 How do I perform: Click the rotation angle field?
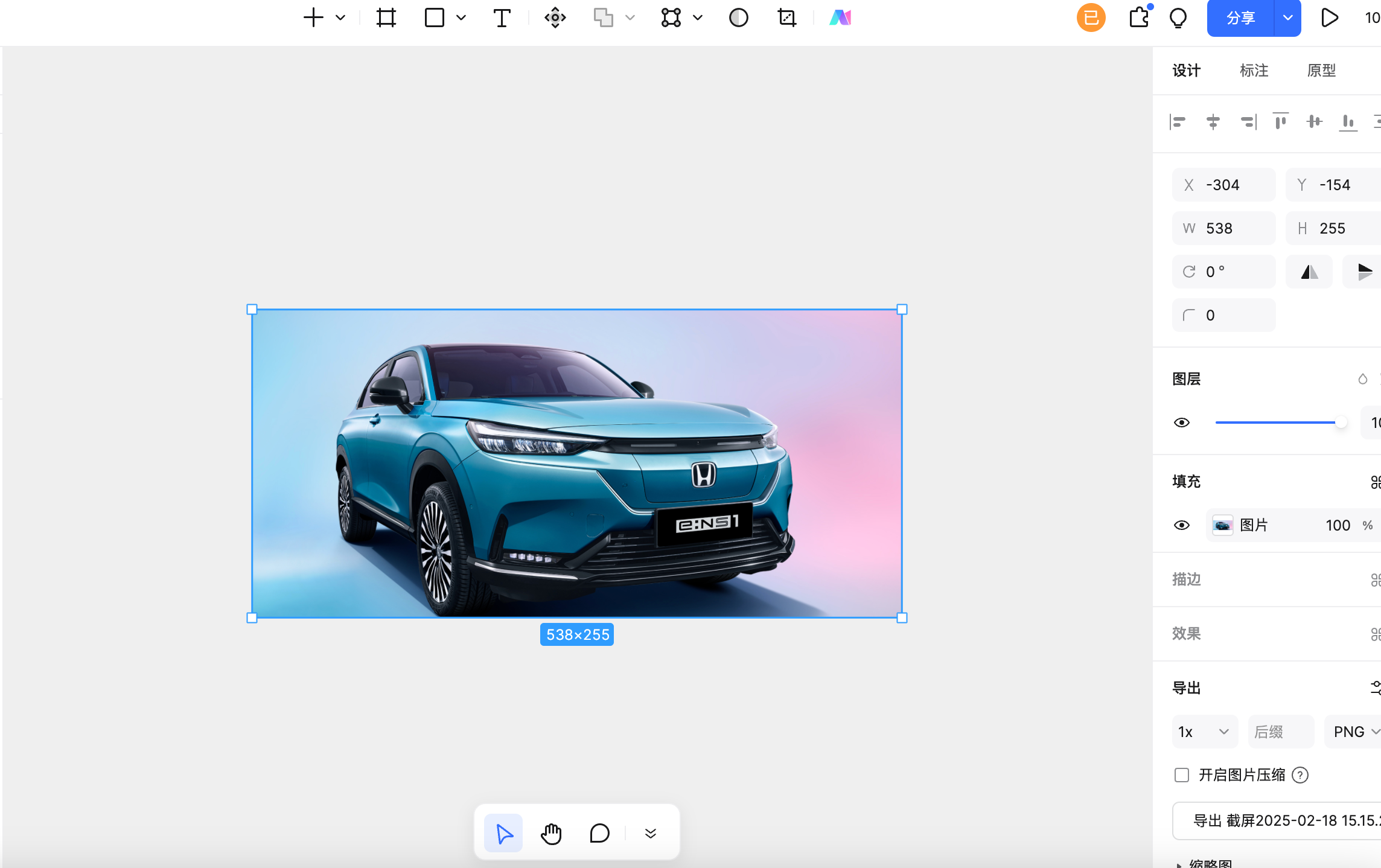click(x=1223, y=272)
